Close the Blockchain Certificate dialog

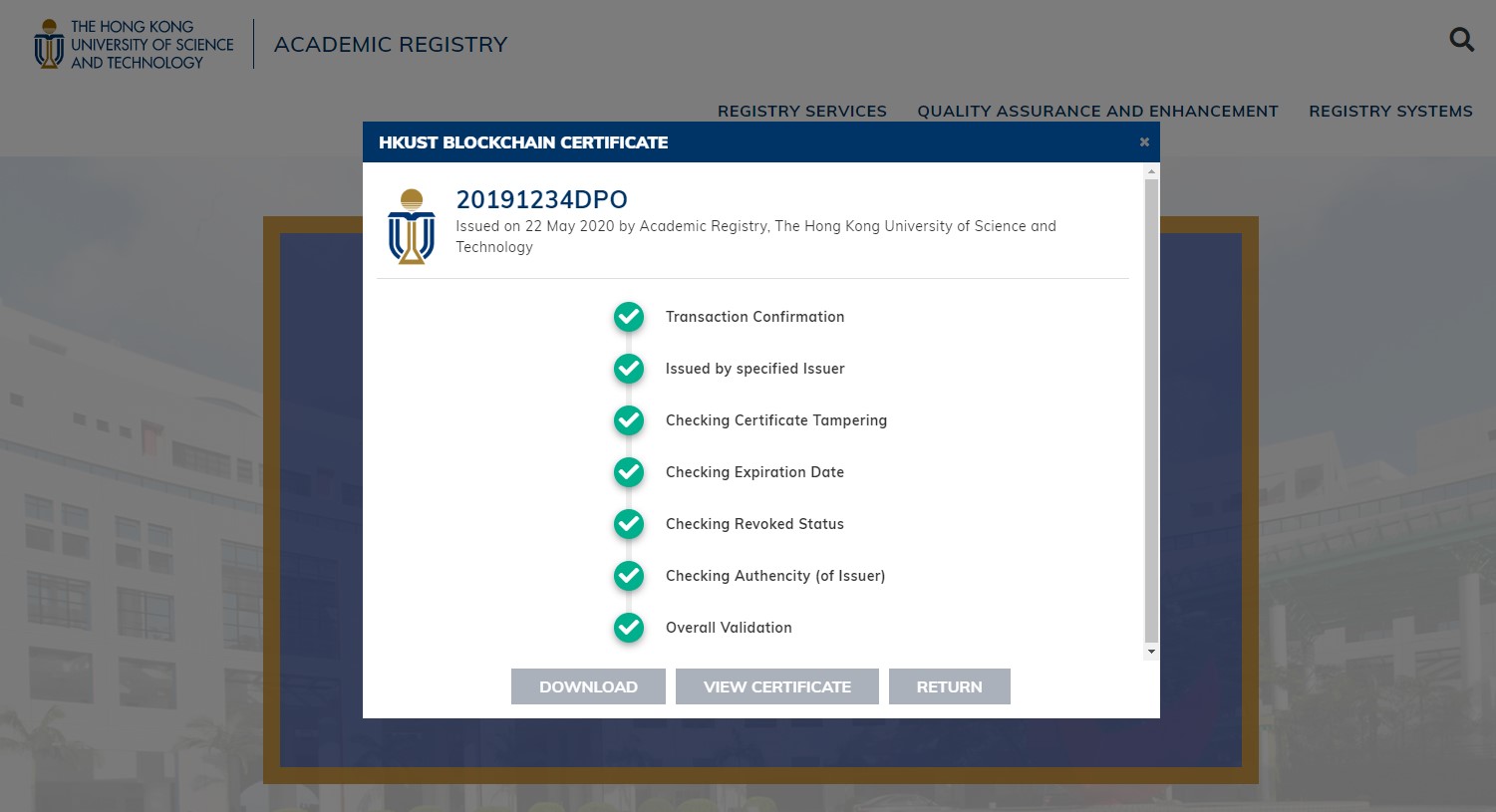pos(1144,142)
